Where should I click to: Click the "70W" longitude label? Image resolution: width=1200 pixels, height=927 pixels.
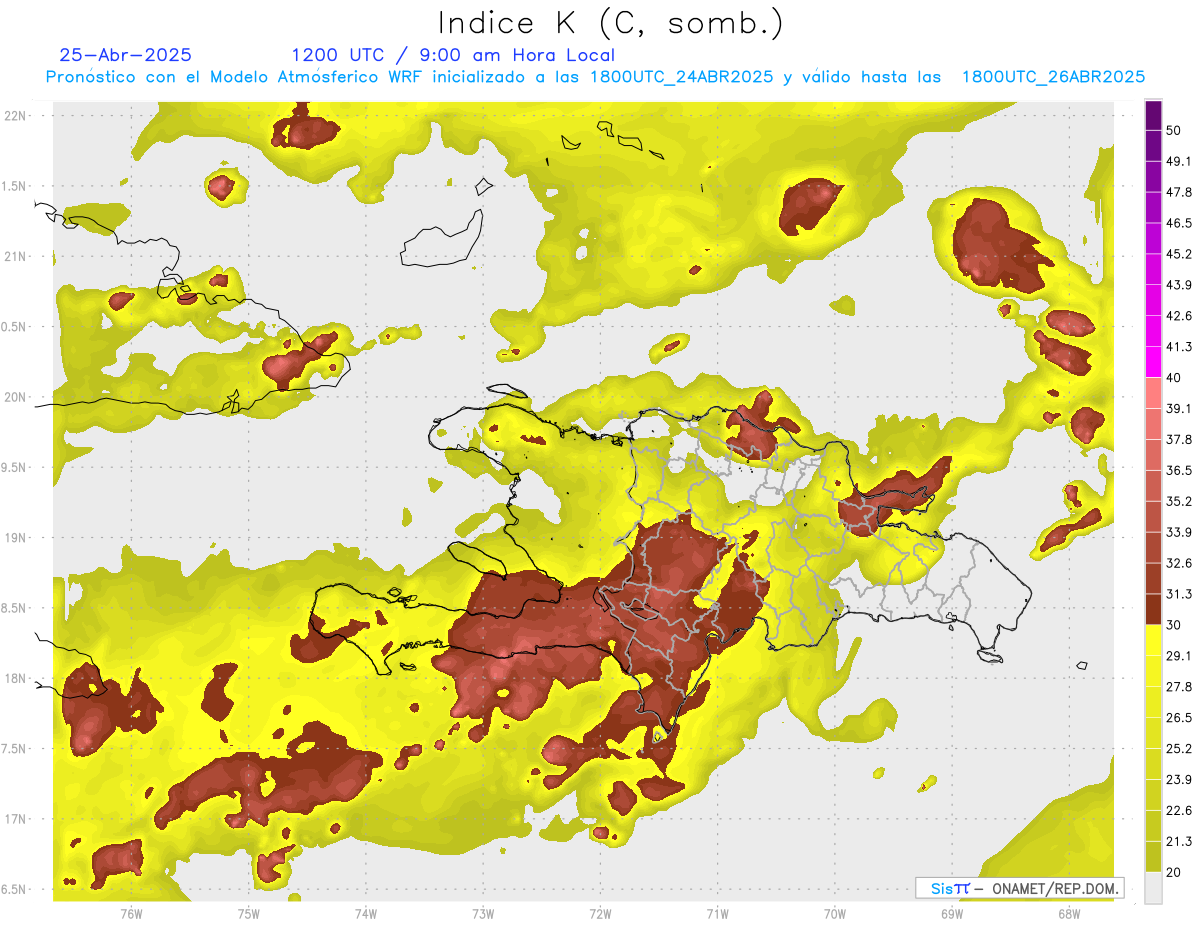834,914
